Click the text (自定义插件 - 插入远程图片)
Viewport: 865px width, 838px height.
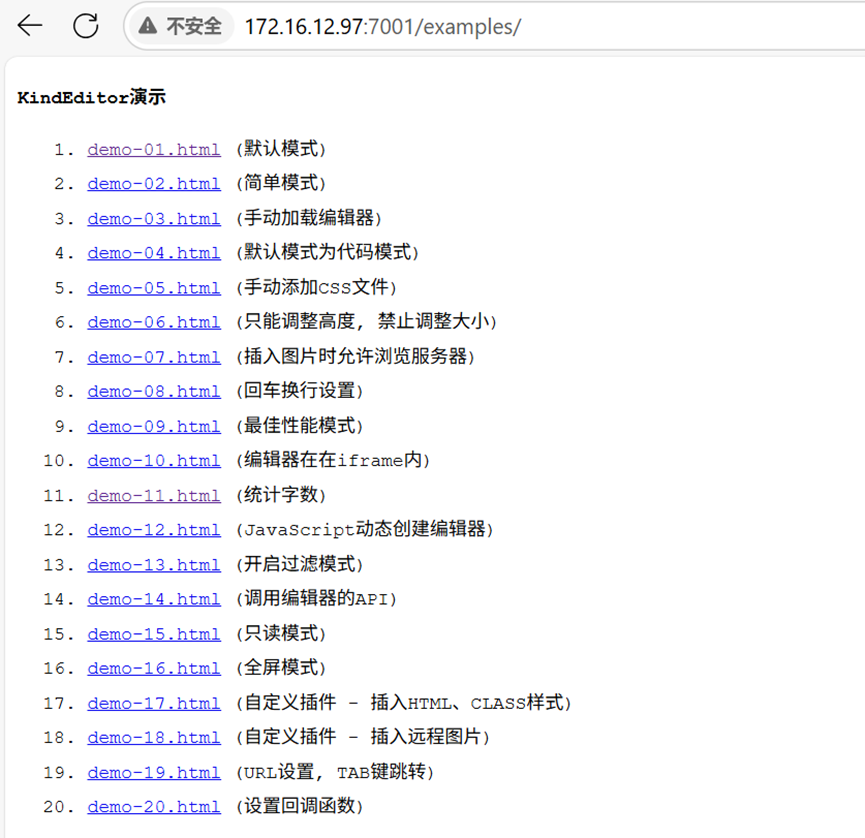pos(363,738)
